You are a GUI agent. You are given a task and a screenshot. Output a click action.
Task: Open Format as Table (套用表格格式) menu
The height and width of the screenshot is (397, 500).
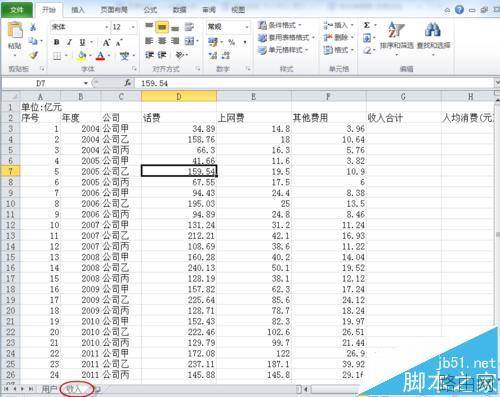click(x=287, y=37)
